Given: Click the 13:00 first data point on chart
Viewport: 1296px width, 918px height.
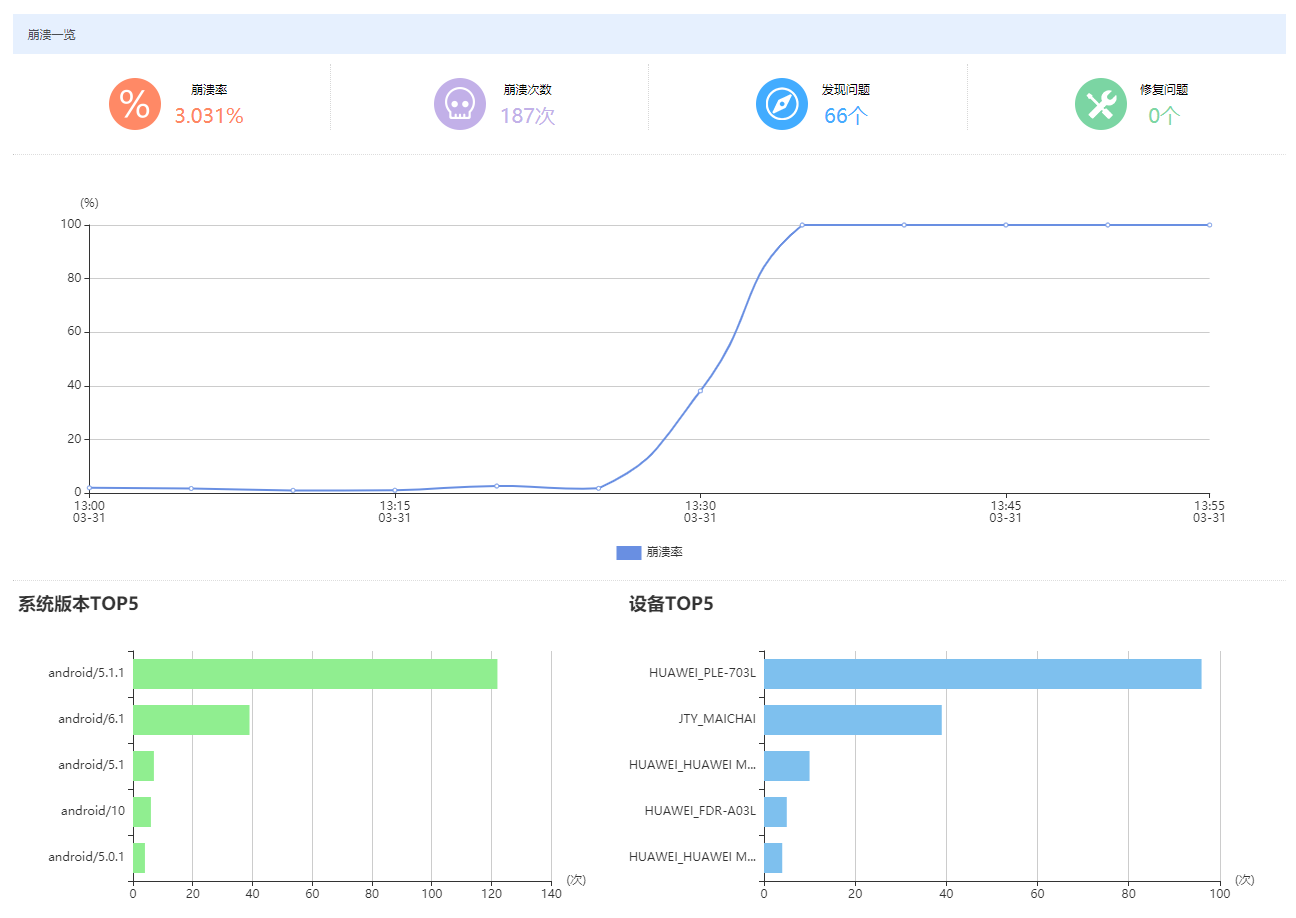Looking at the screenshot, I should (x=89, y=488).
